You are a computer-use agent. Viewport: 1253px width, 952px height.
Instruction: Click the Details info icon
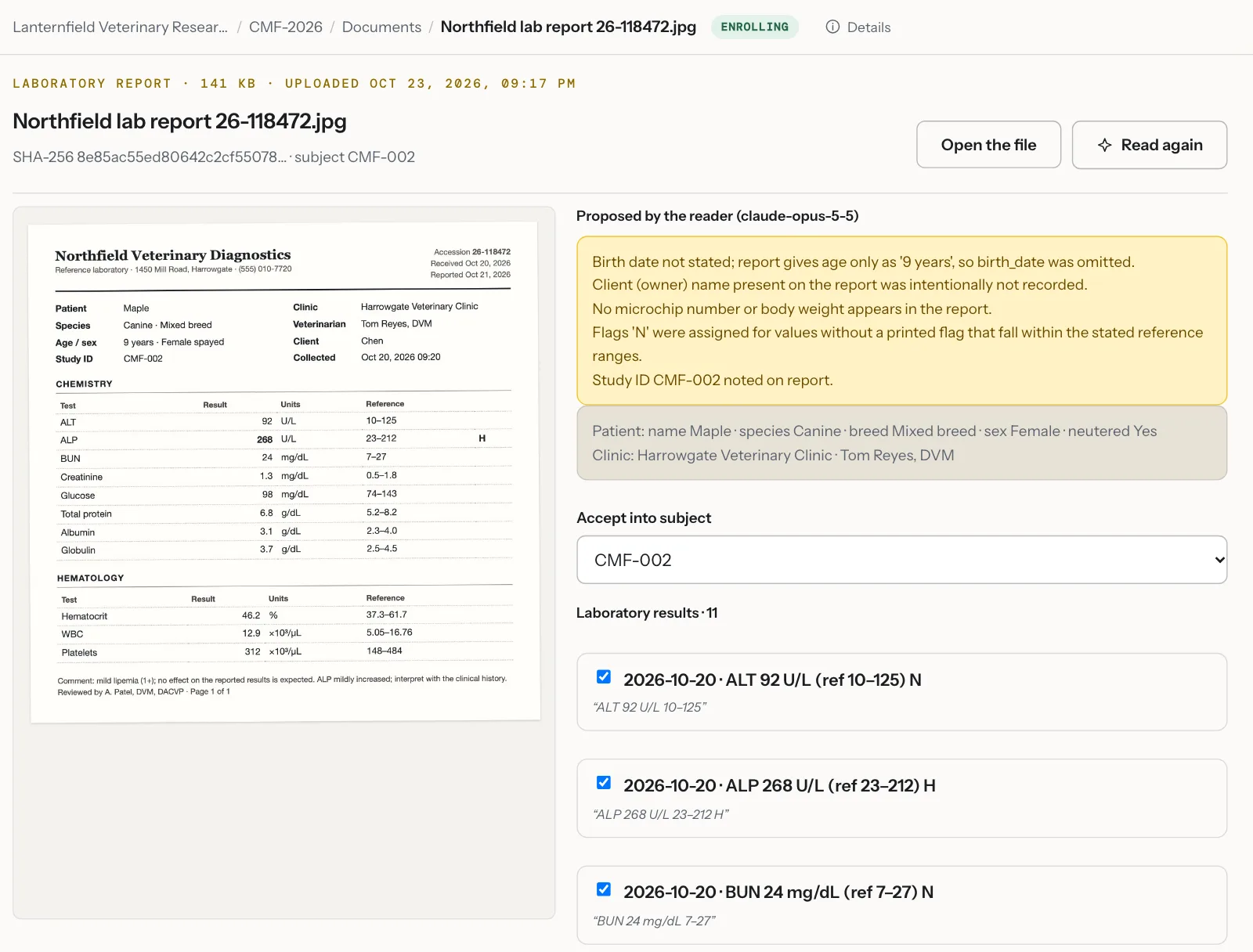(x=832, y=27)
